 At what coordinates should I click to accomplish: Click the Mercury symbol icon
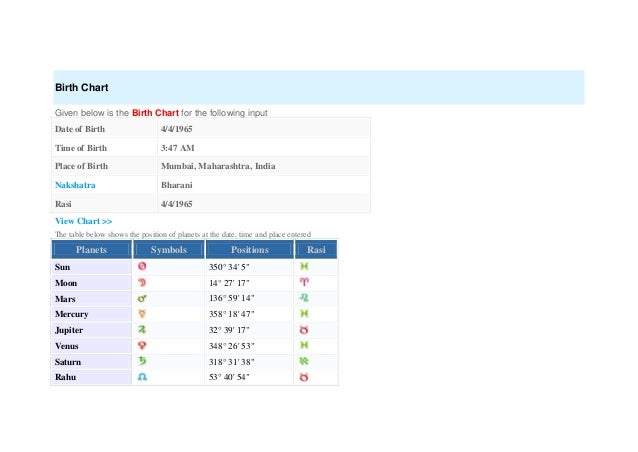pyautogui.click(x=142, y=314)
